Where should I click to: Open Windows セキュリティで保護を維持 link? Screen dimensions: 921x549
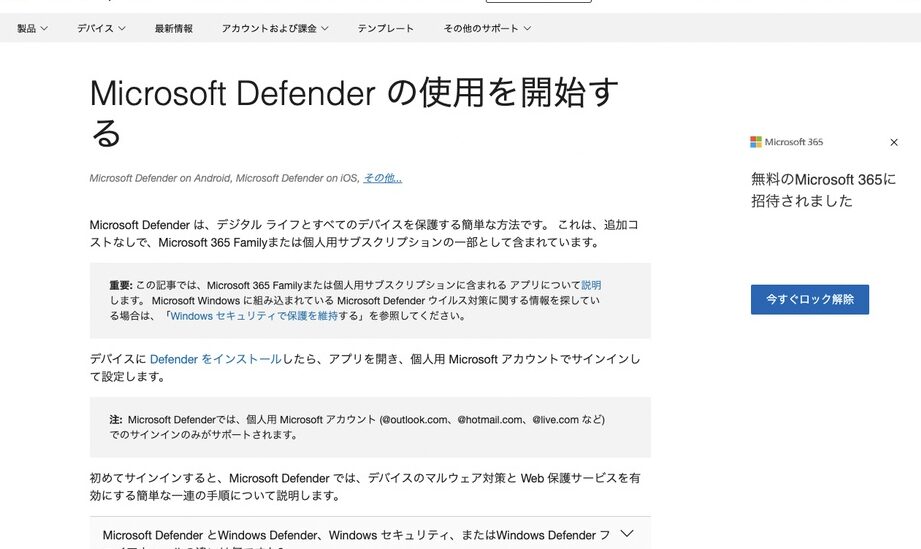(x=254, y=315)
